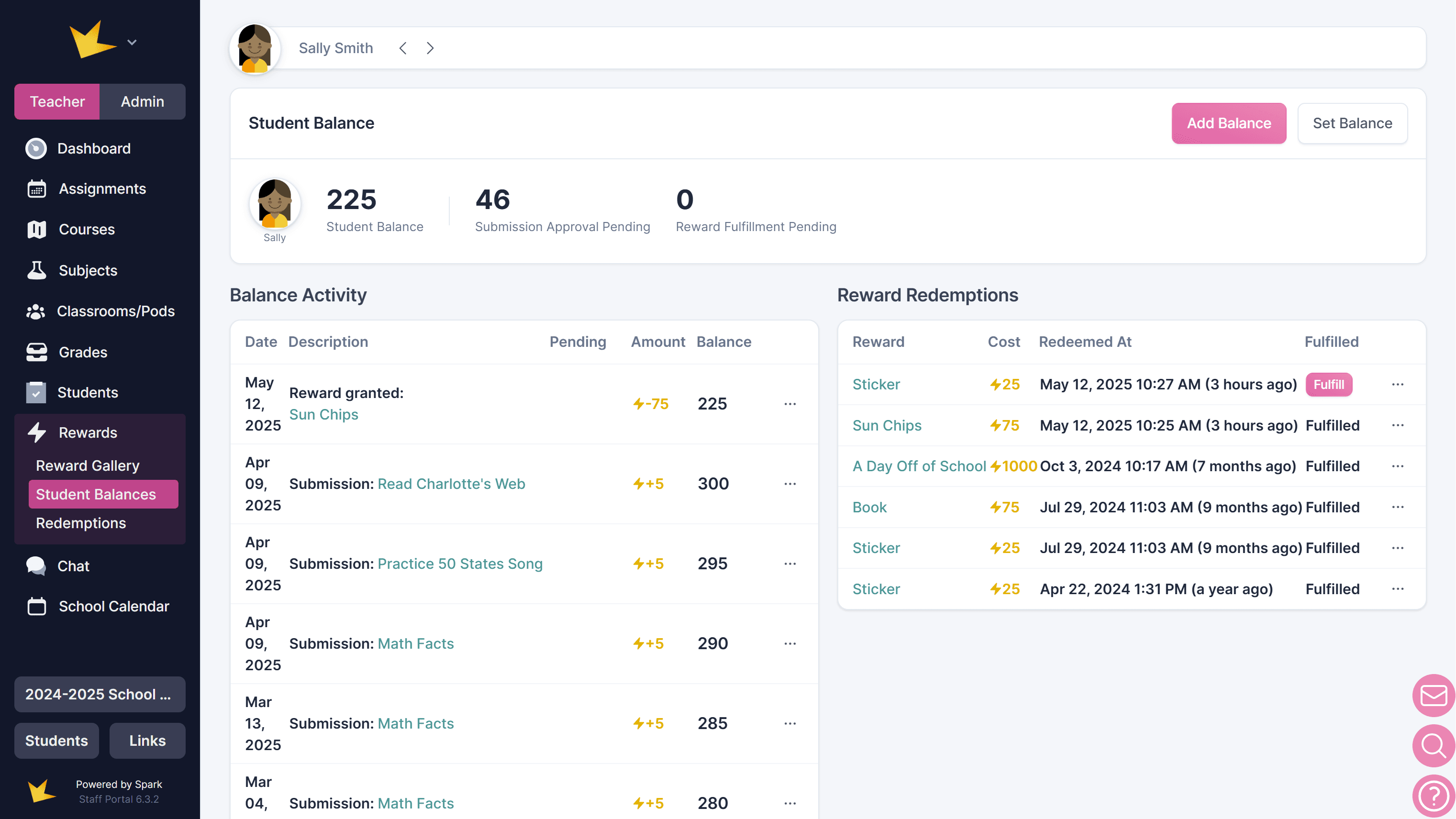Fulfill the pending Sticker redemption
The height and width of the screenshot is (819, 1456).
1328,384
